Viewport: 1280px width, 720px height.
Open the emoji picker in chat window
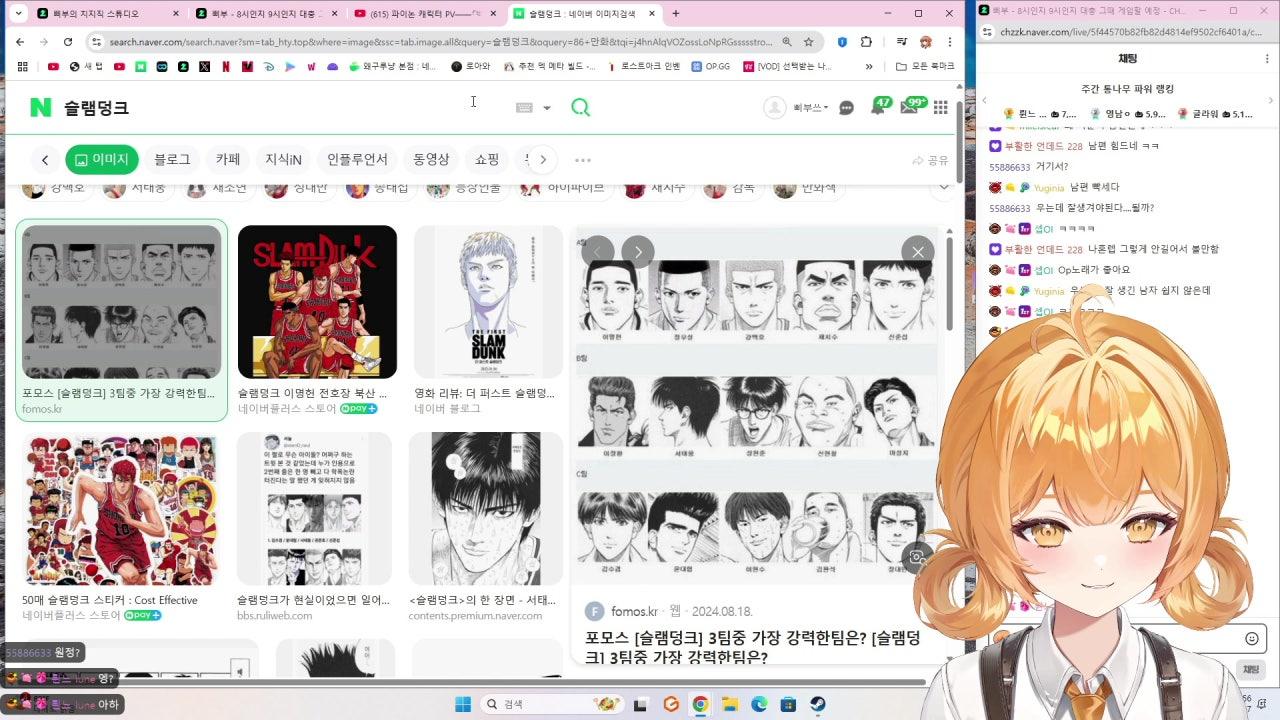point(1251,638)
